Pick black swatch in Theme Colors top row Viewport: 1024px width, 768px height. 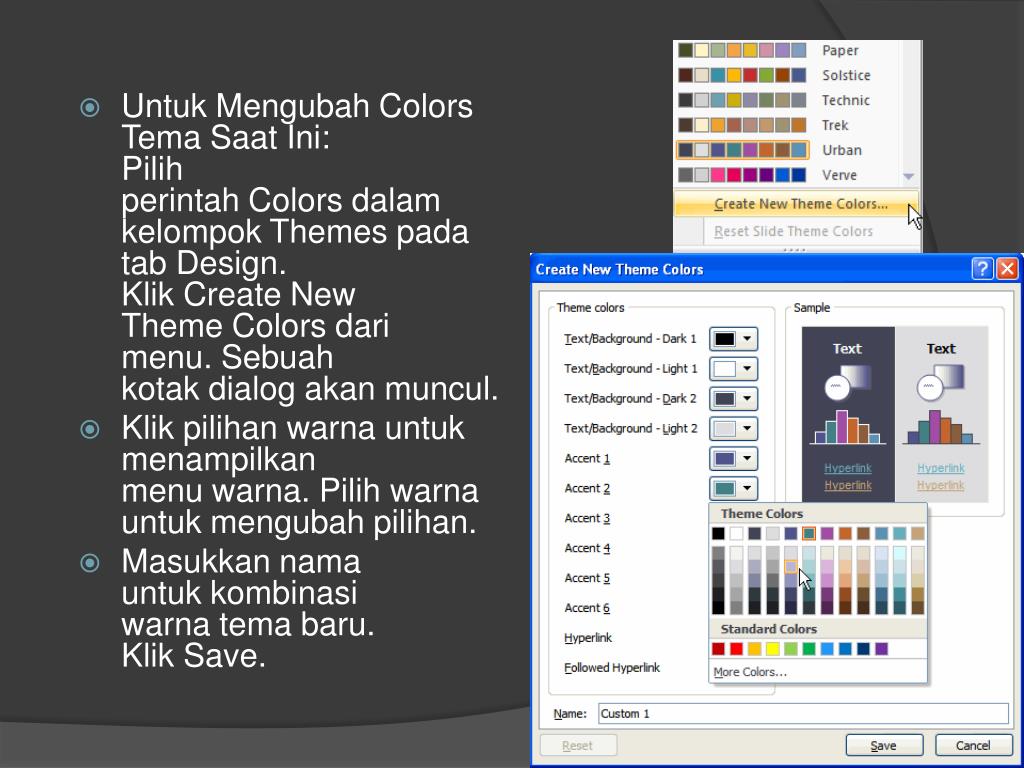pyautogui.click(x=718, y=534)
